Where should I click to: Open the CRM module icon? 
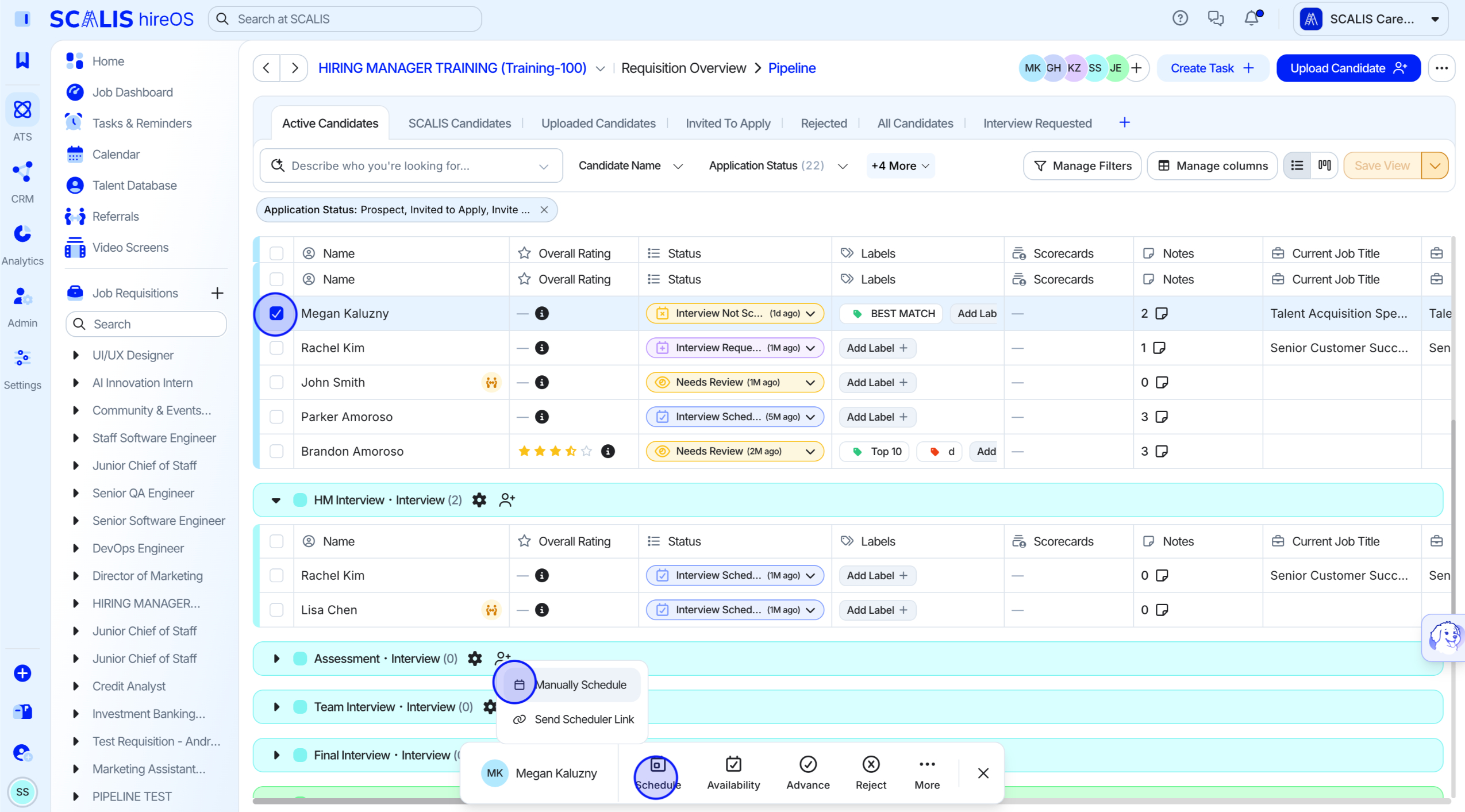coord(22,171)
